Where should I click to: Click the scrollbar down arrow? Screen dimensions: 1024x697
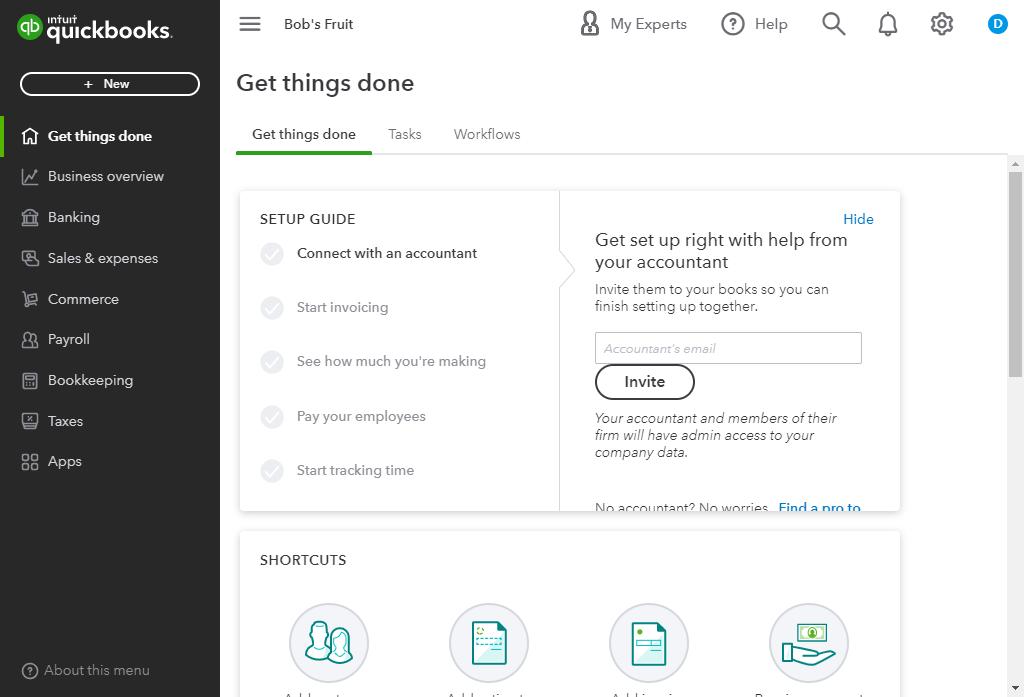1015,688
